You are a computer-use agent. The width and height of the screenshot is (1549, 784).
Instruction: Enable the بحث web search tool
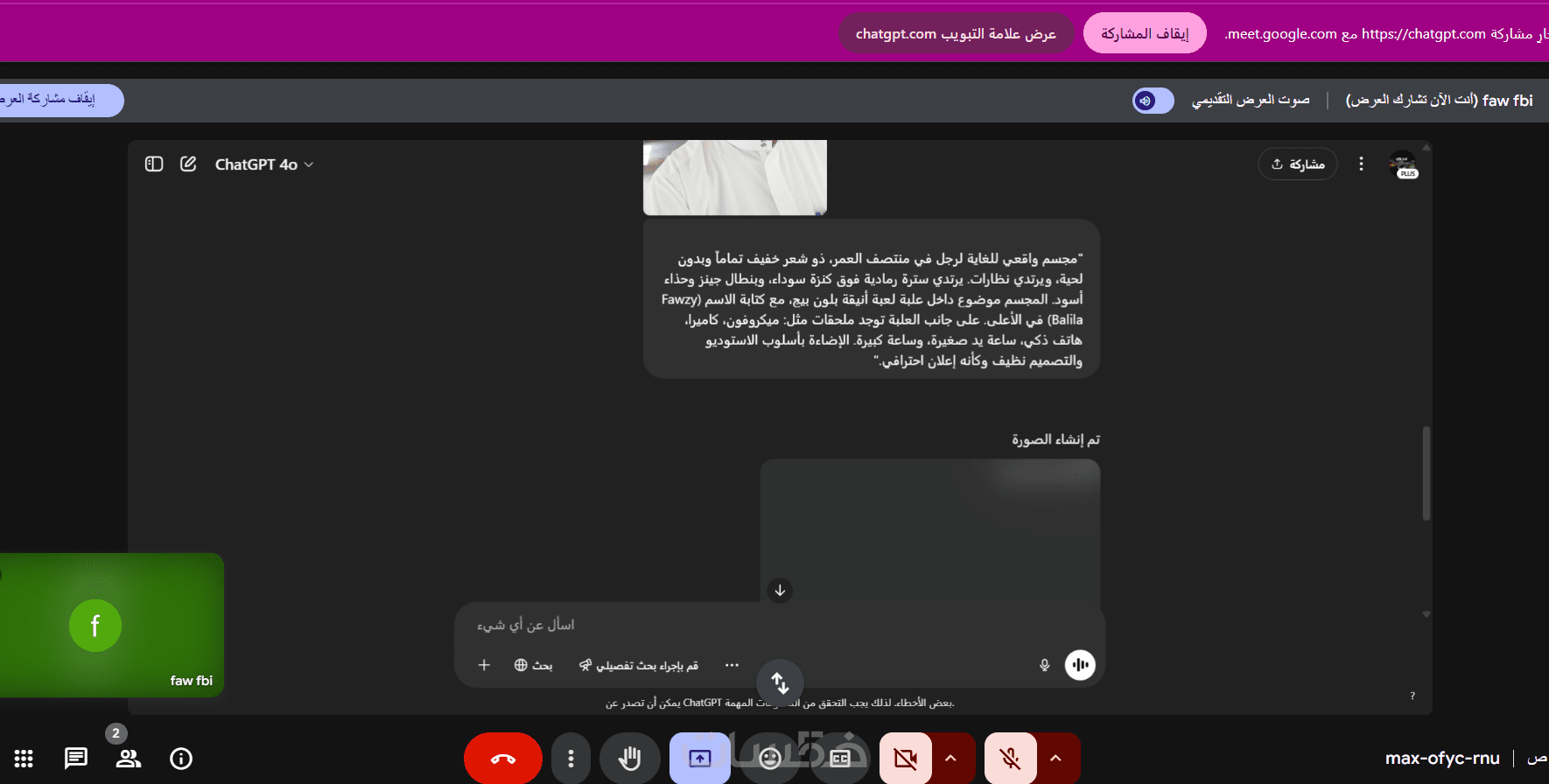(x=533, y=665)
